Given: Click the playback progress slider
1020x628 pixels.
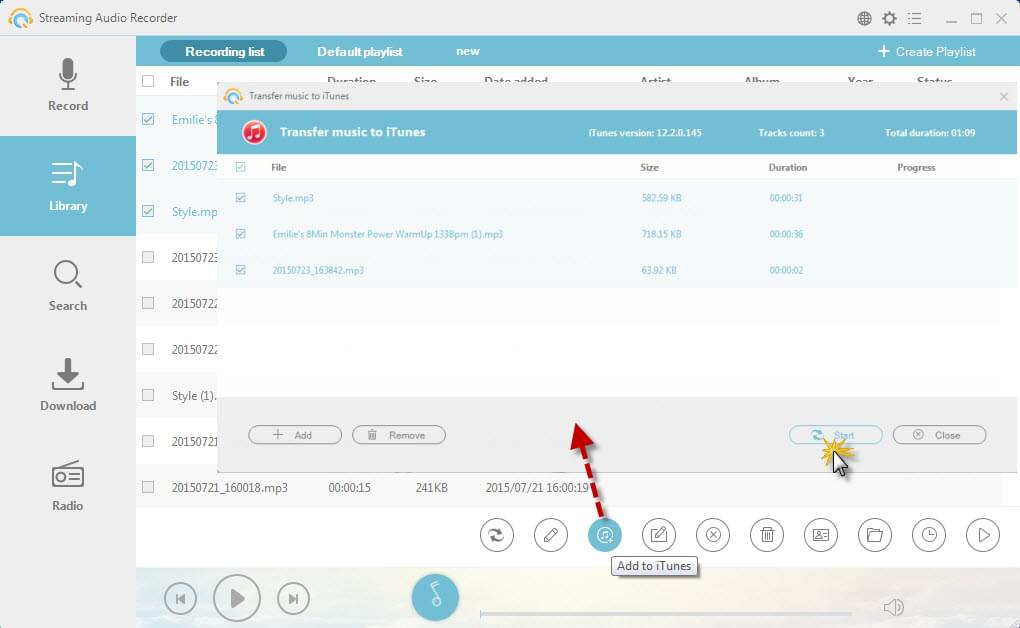Looking at the screenshot, I should pyautogui.click(x=665, y=613).
